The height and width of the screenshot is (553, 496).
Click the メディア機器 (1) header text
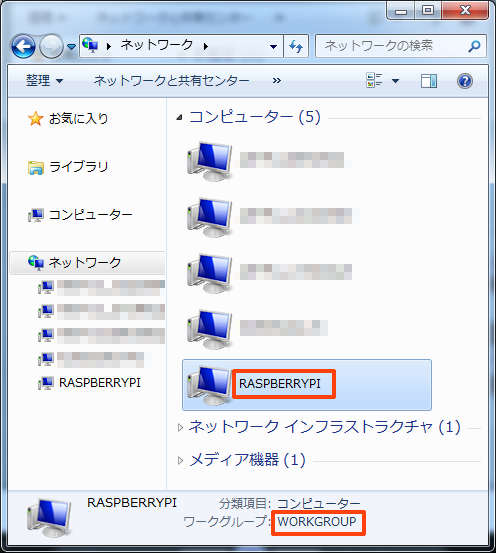click(x=248, y=460)
